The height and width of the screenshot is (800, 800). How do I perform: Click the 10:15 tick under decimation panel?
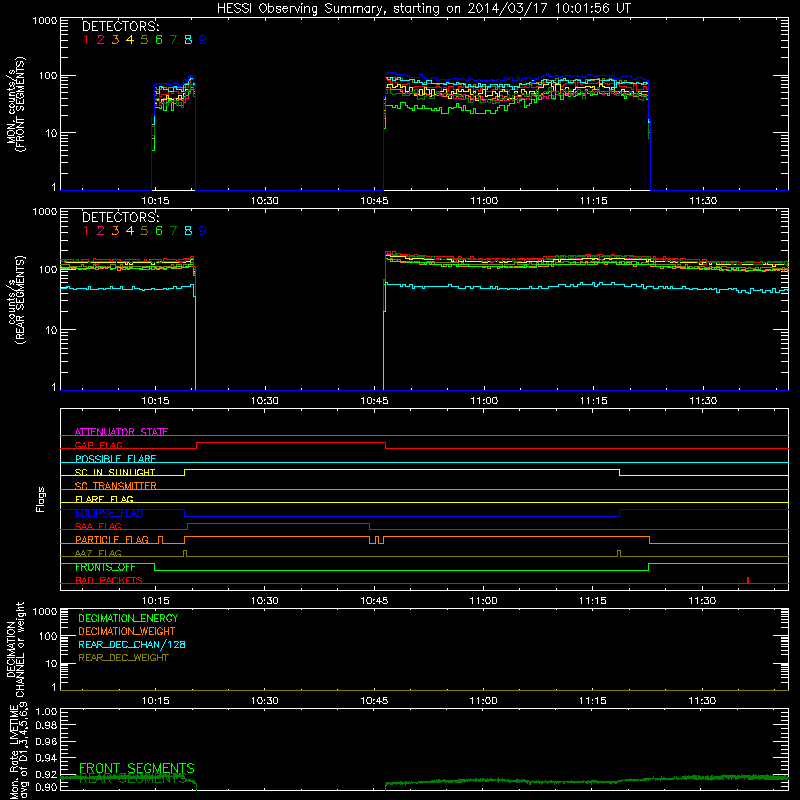(x=155, y=701)
